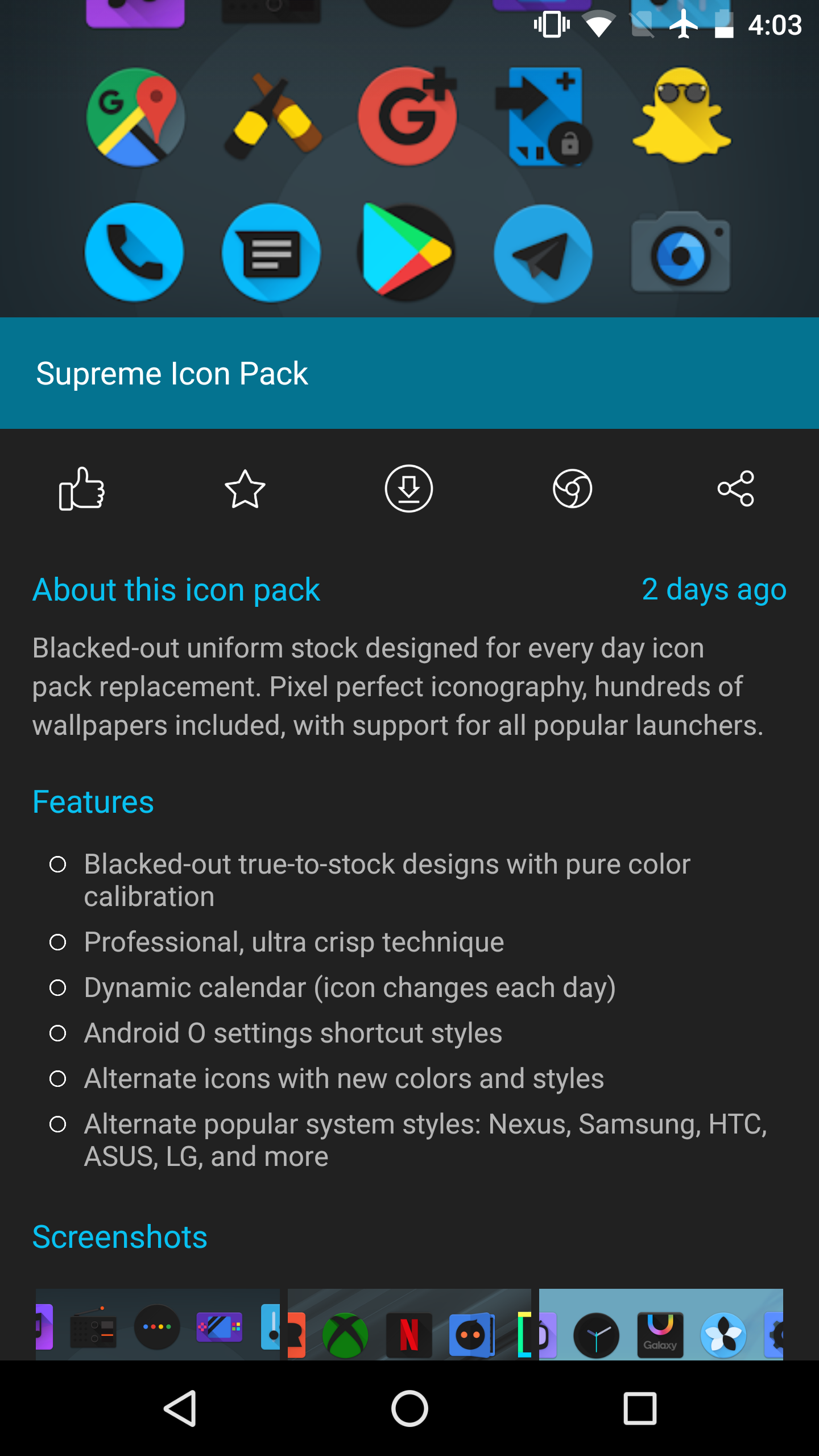Screen dimensions: 819x1456
Task: Tap the recent apps square button
Action: tap(640, 1408)
